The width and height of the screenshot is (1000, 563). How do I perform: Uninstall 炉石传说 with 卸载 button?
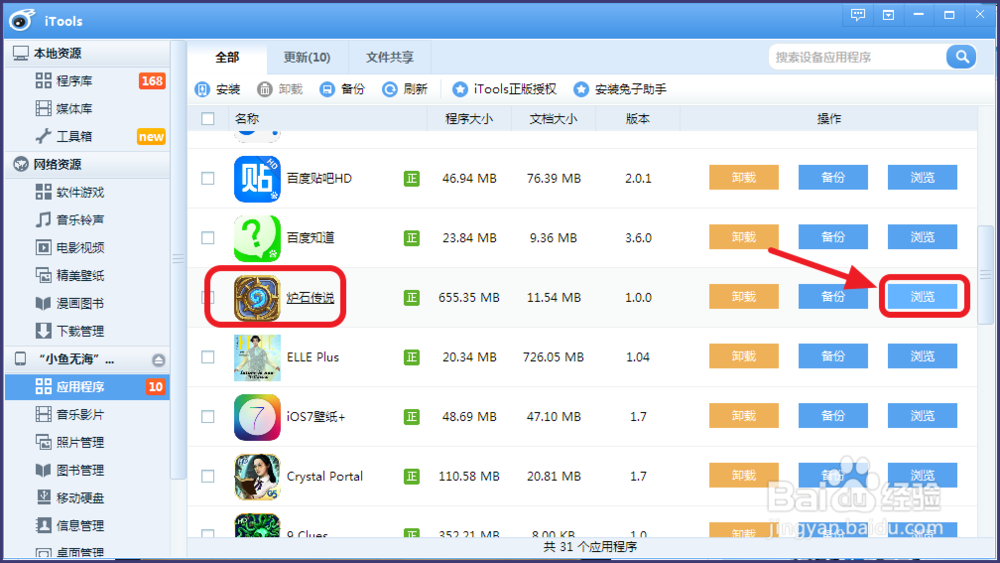click(744, 296)
